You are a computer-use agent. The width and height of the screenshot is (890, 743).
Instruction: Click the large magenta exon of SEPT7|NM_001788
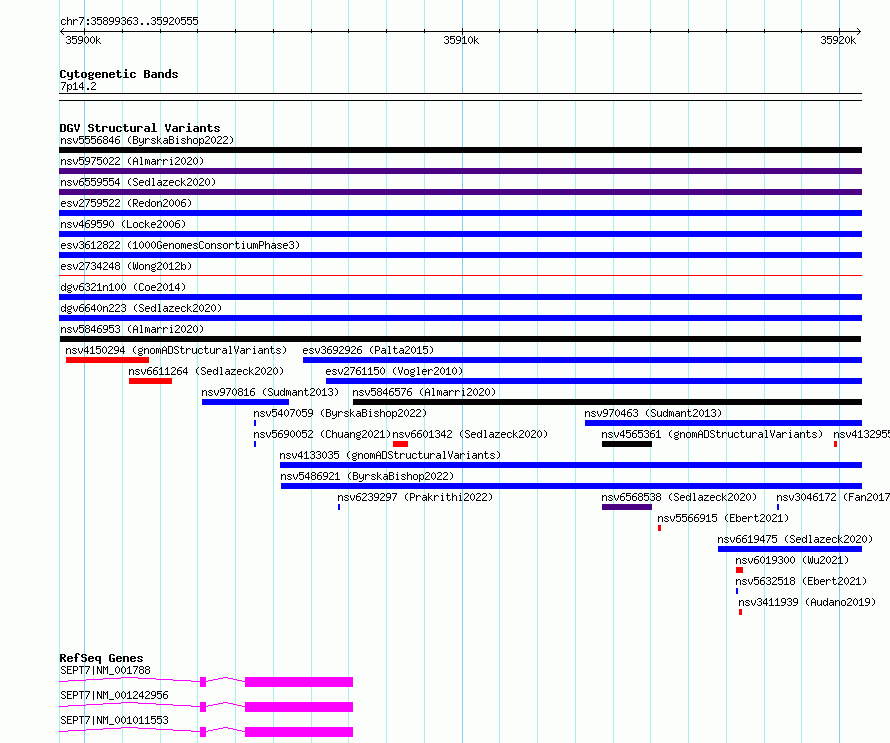(x=299, y=682)
